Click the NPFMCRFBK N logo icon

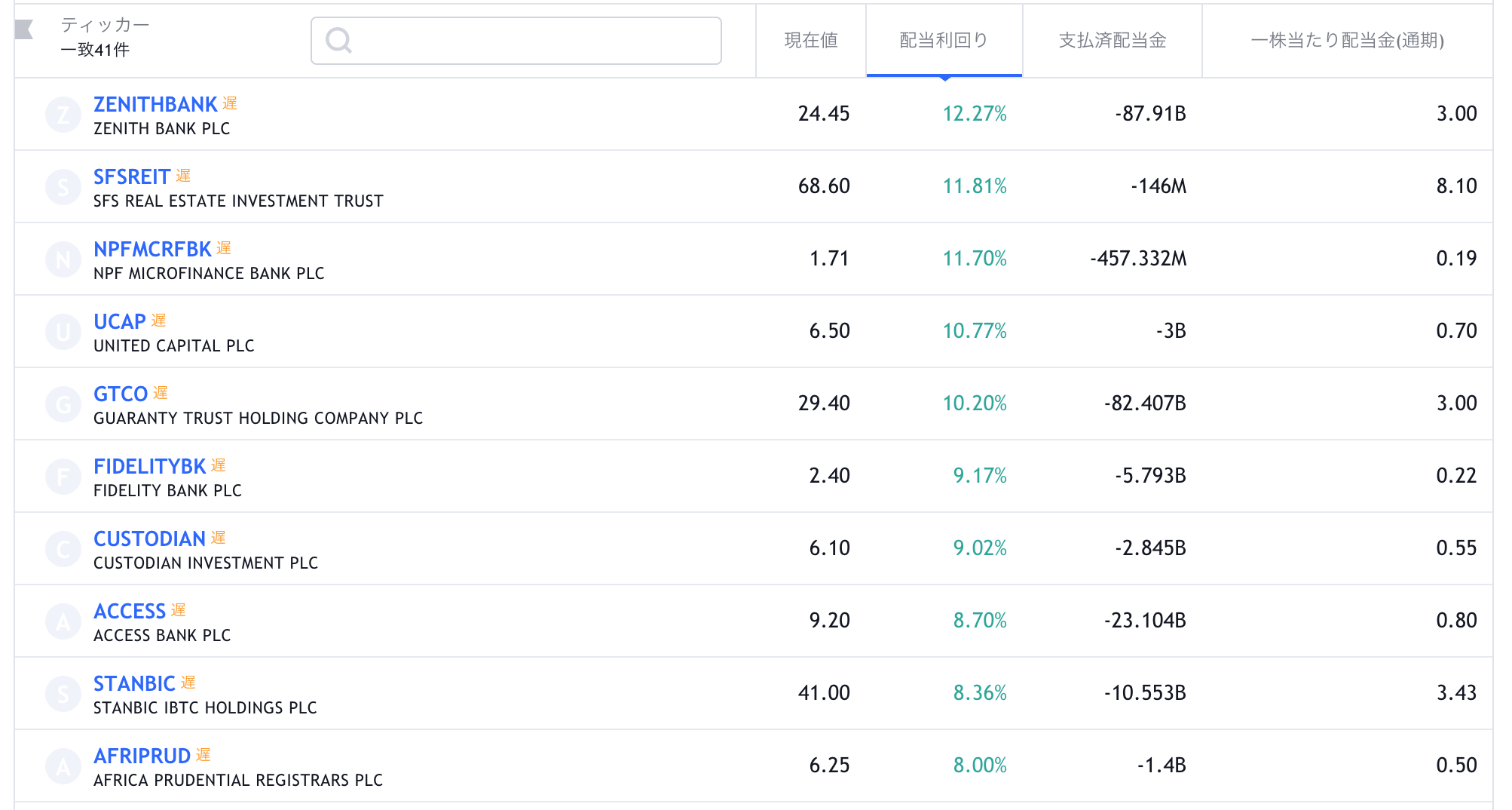(x=63, y=259)
